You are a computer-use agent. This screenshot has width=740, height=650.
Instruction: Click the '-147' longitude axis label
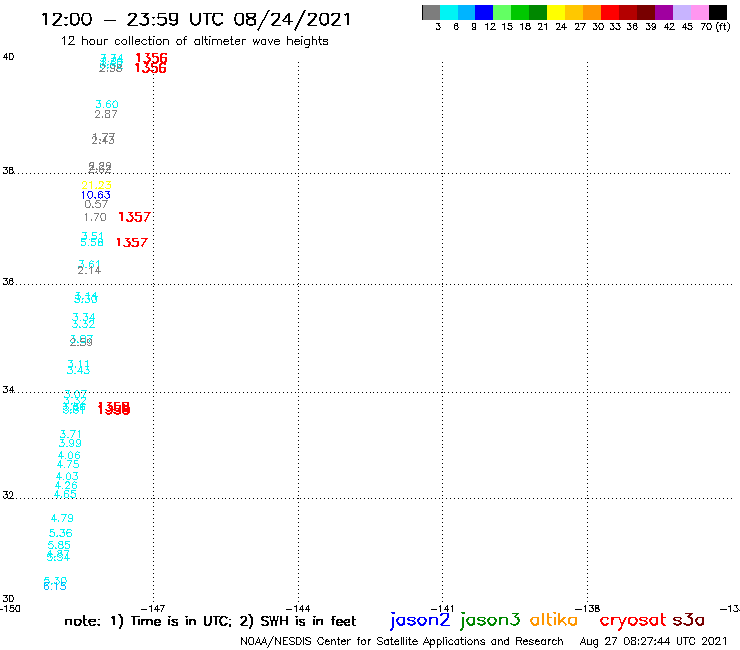point(153,609)
